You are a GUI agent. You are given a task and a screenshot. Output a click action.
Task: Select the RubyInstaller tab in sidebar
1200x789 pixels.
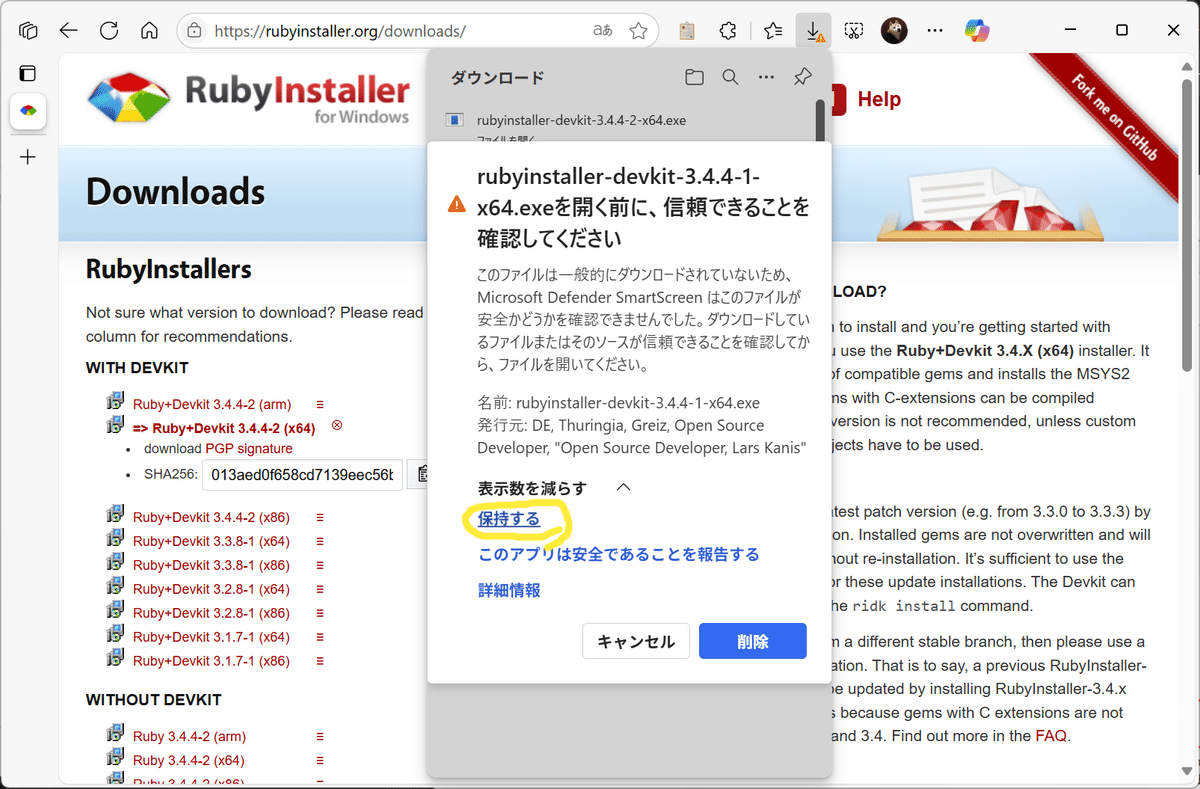tap(28, 112)
